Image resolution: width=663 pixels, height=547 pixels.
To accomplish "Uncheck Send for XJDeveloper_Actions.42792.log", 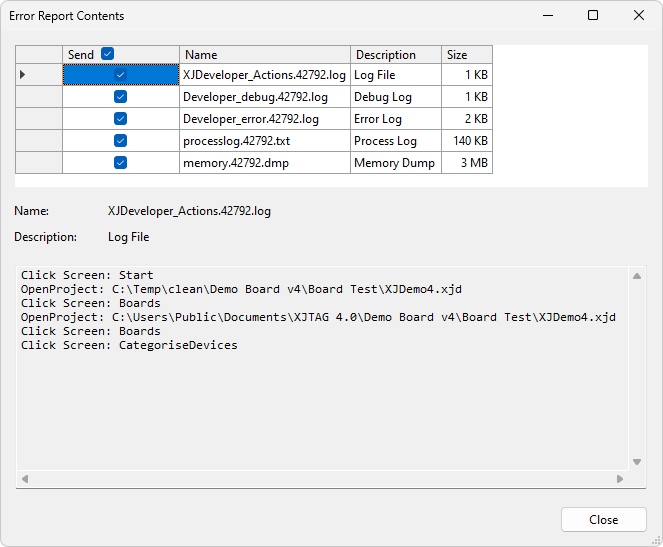I will click(x=120, y=75).
